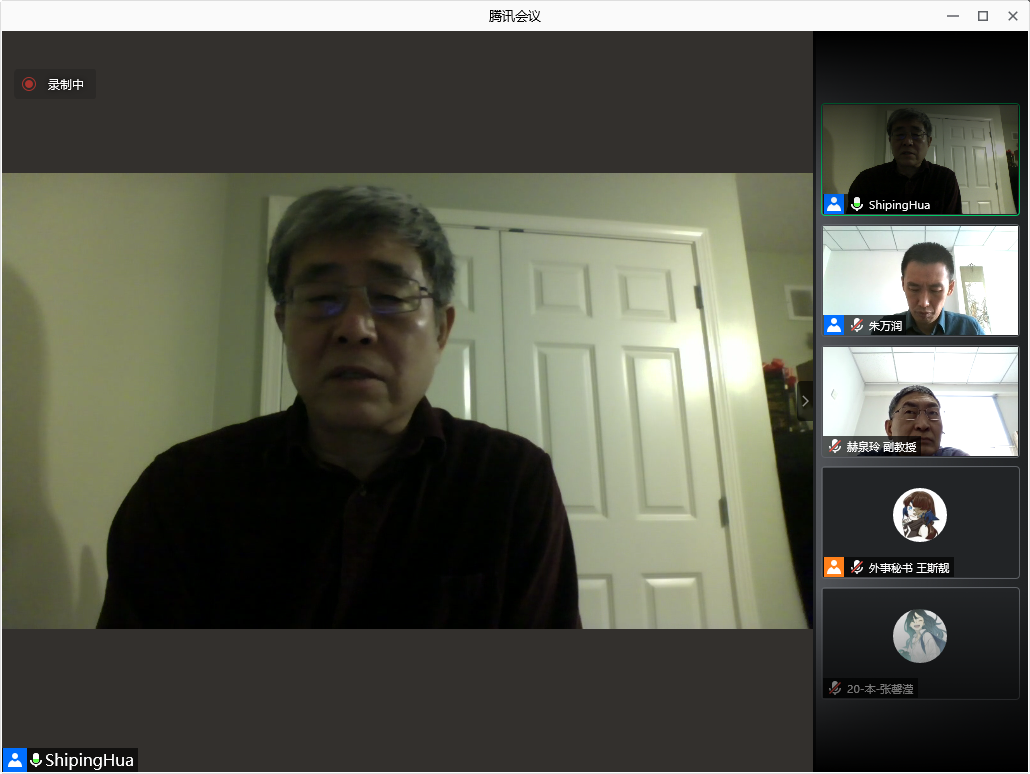Image resolution: width=1030 pixels, height=774 pixels.
Task: Collapse the participant video sidebar using the arrow
Action: pyautogui.click(x=805, y=401)
